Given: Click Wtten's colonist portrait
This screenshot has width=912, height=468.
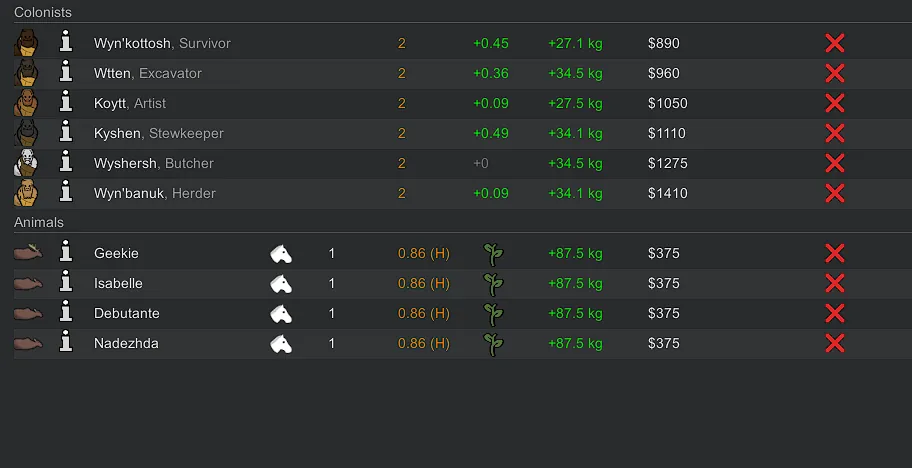Looking at the screenshot, I should click(27, 73).
